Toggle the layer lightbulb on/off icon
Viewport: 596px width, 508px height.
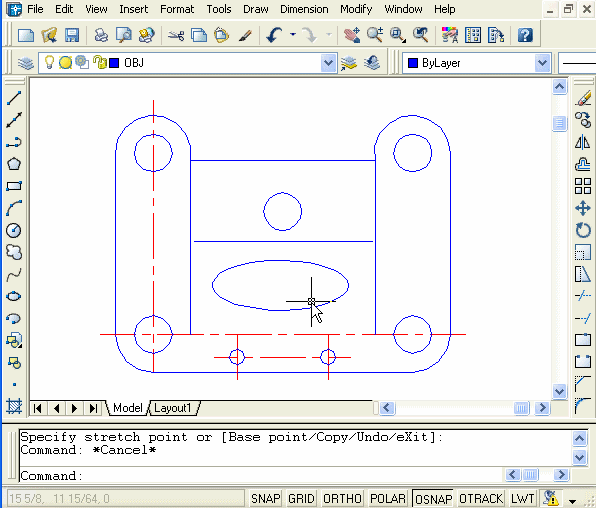click(x=49, y=62)
